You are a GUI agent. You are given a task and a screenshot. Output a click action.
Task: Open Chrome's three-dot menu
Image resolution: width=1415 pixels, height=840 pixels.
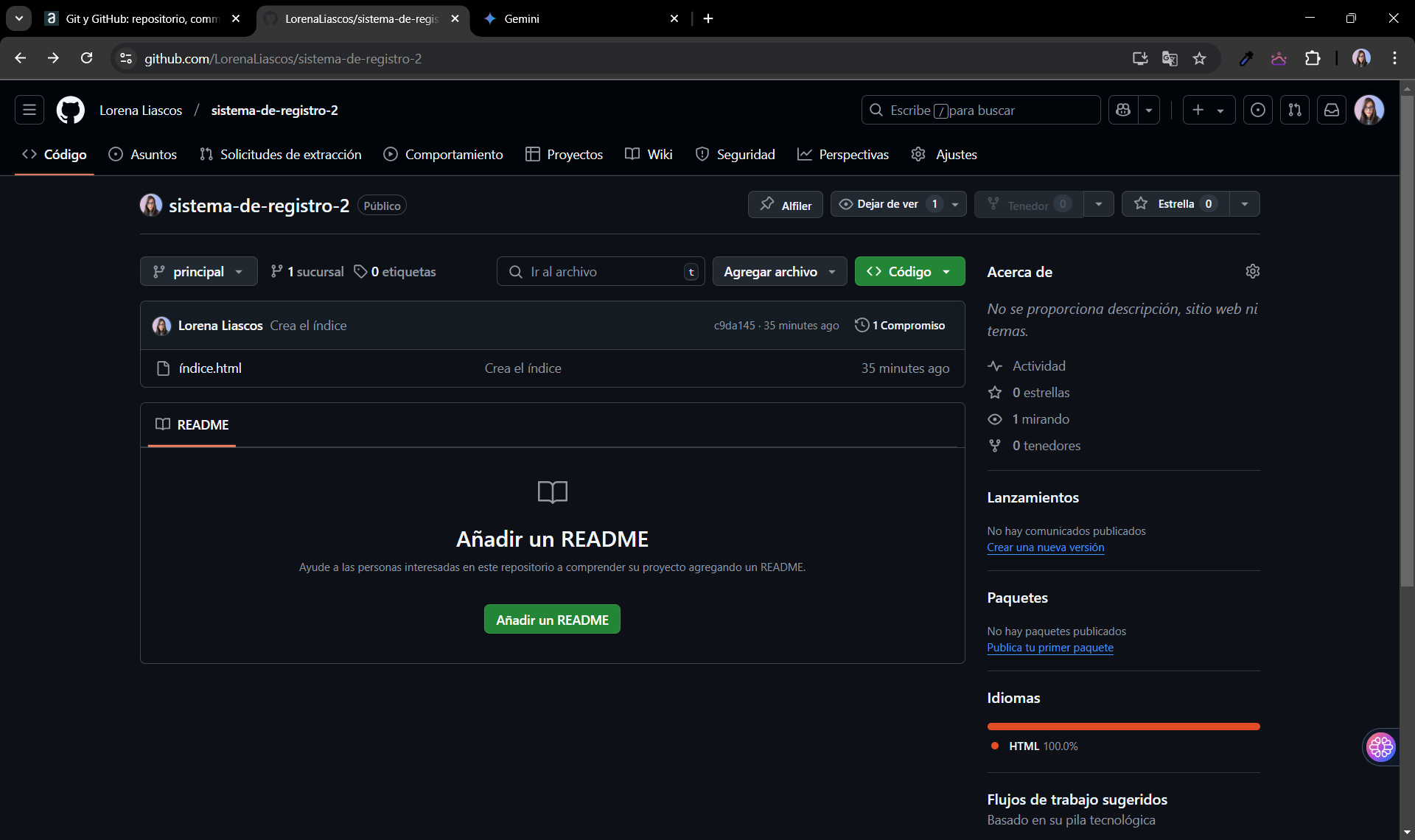(x=1394, y=58)
